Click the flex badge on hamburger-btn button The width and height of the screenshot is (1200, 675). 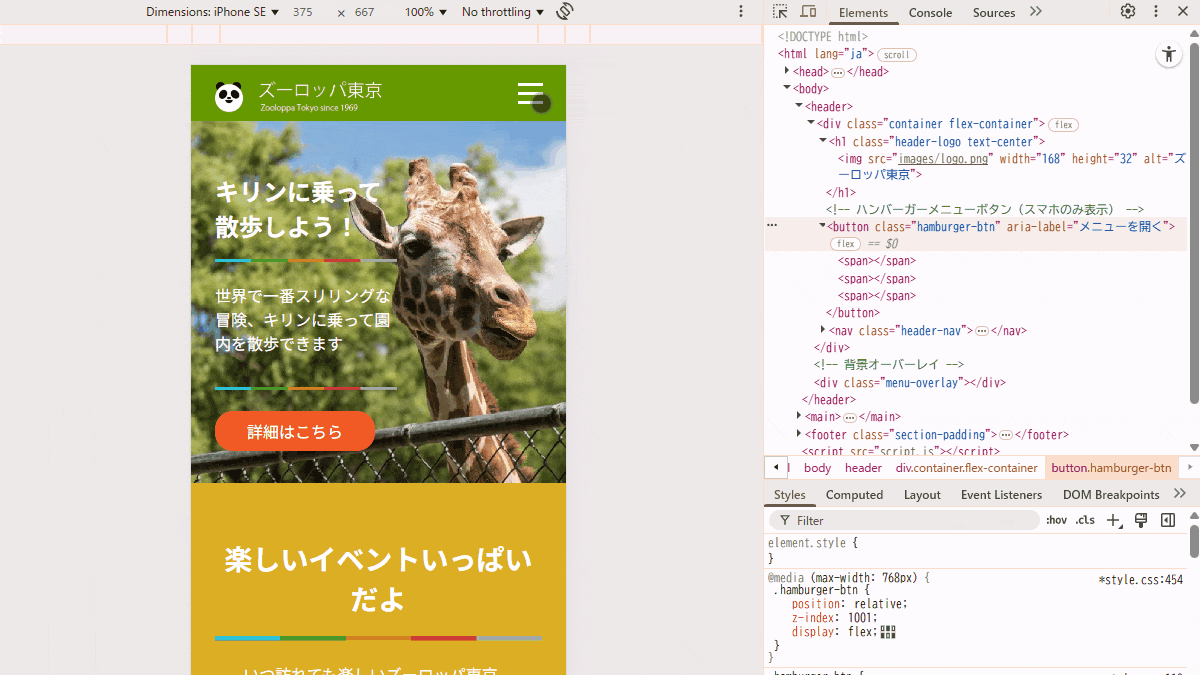(x=845, y=244)
